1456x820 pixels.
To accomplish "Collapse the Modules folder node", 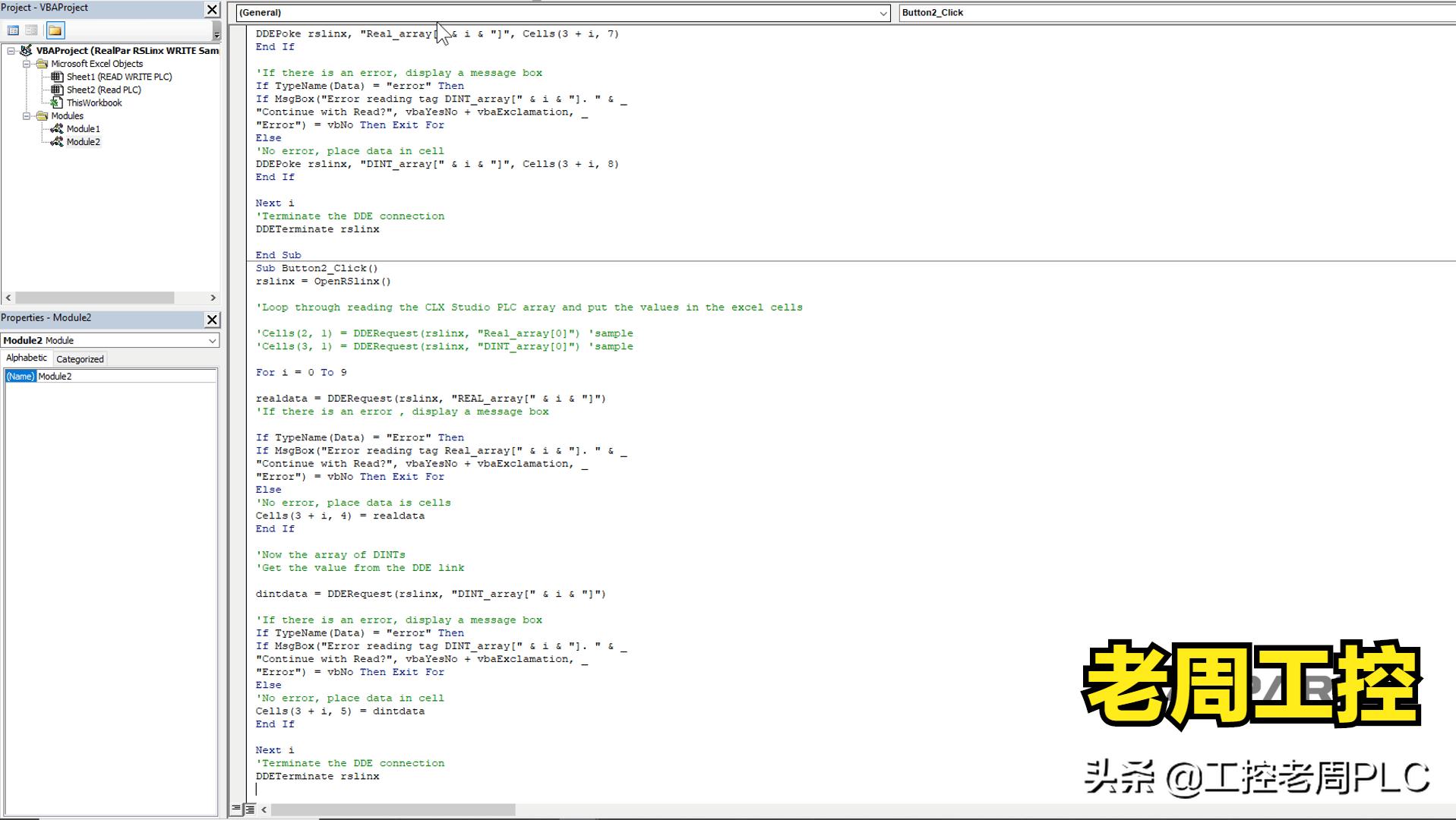I will point(27,116).
